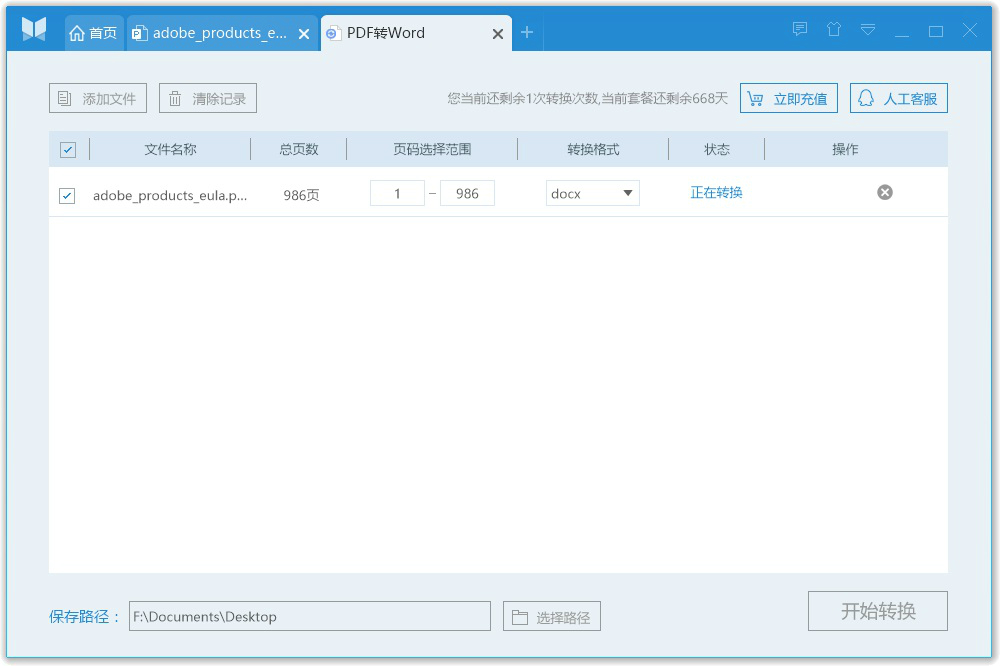
Task: Click the 正在转换 status link
Action: (716, 192)
